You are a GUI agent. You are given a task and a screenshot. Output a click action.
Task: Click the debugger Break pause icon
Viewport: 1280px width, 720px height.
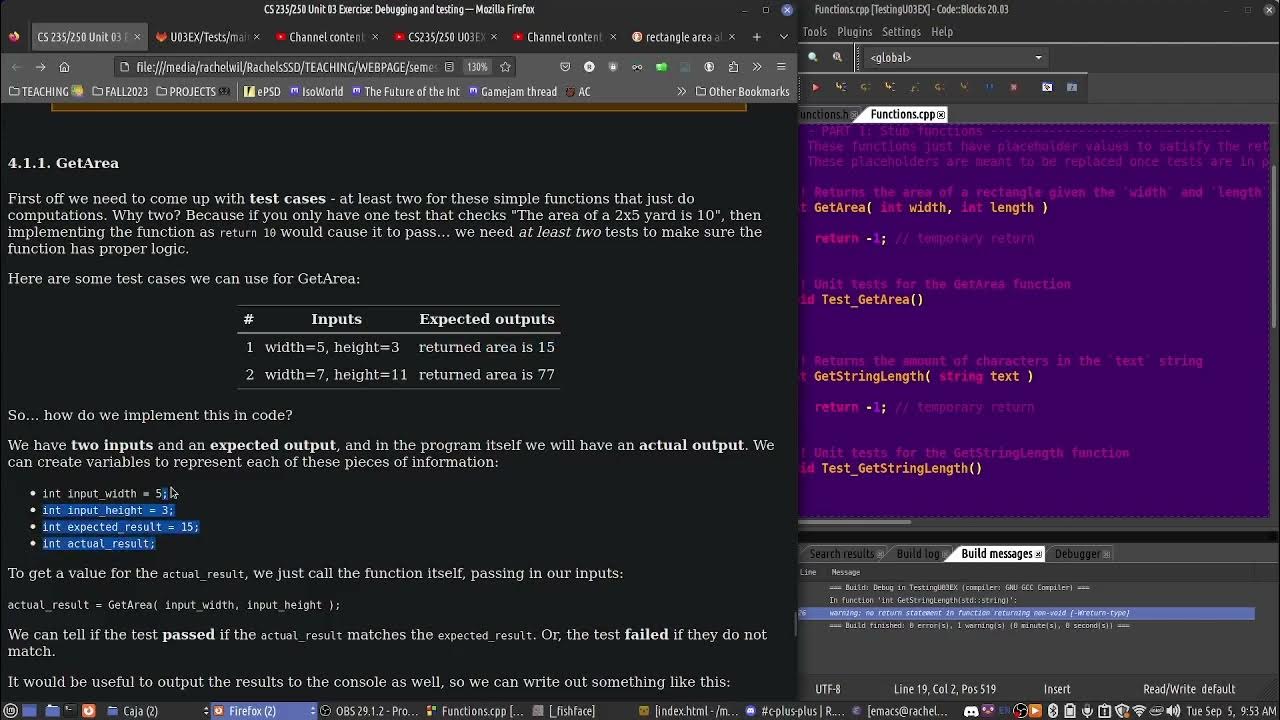point(989,87)
